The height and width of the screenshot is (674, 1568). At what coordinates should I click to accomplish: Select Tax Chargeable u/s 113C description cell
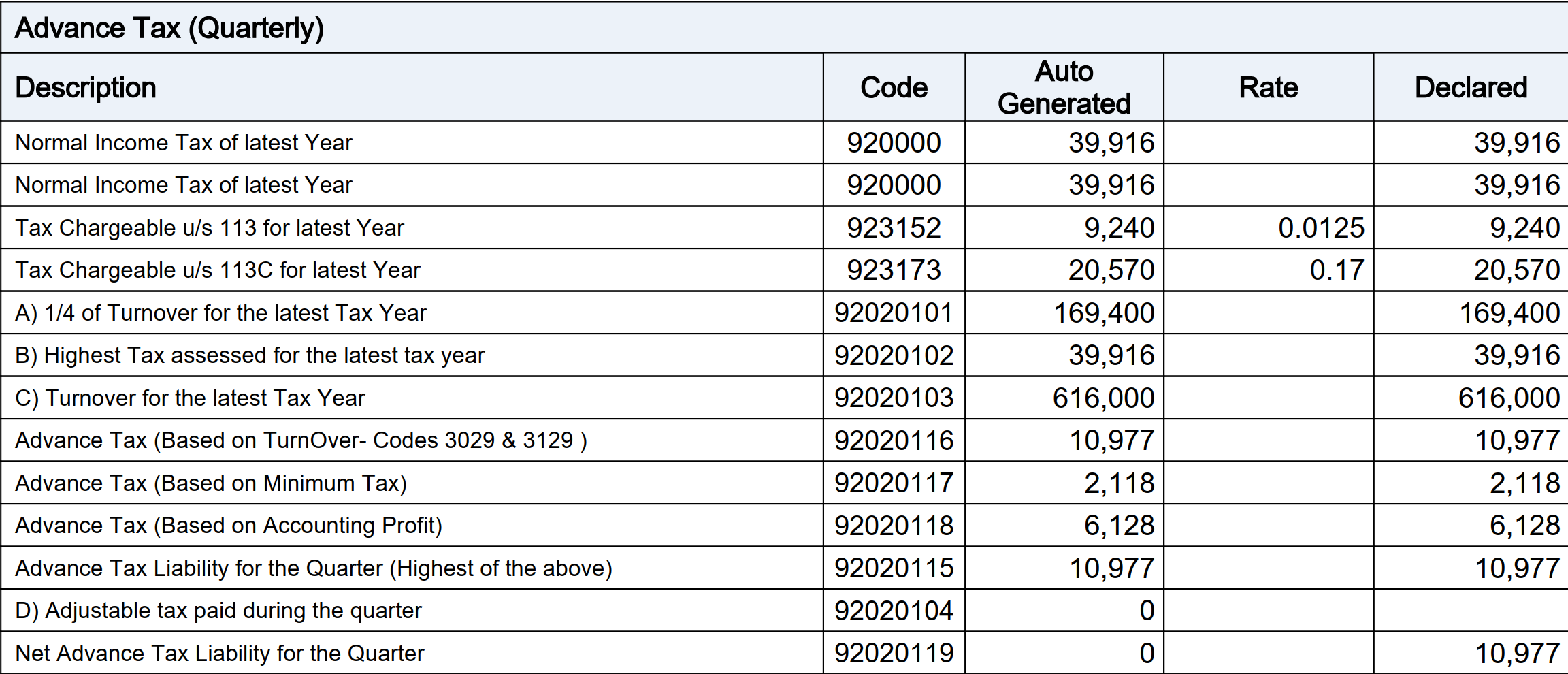pos(218,270)
